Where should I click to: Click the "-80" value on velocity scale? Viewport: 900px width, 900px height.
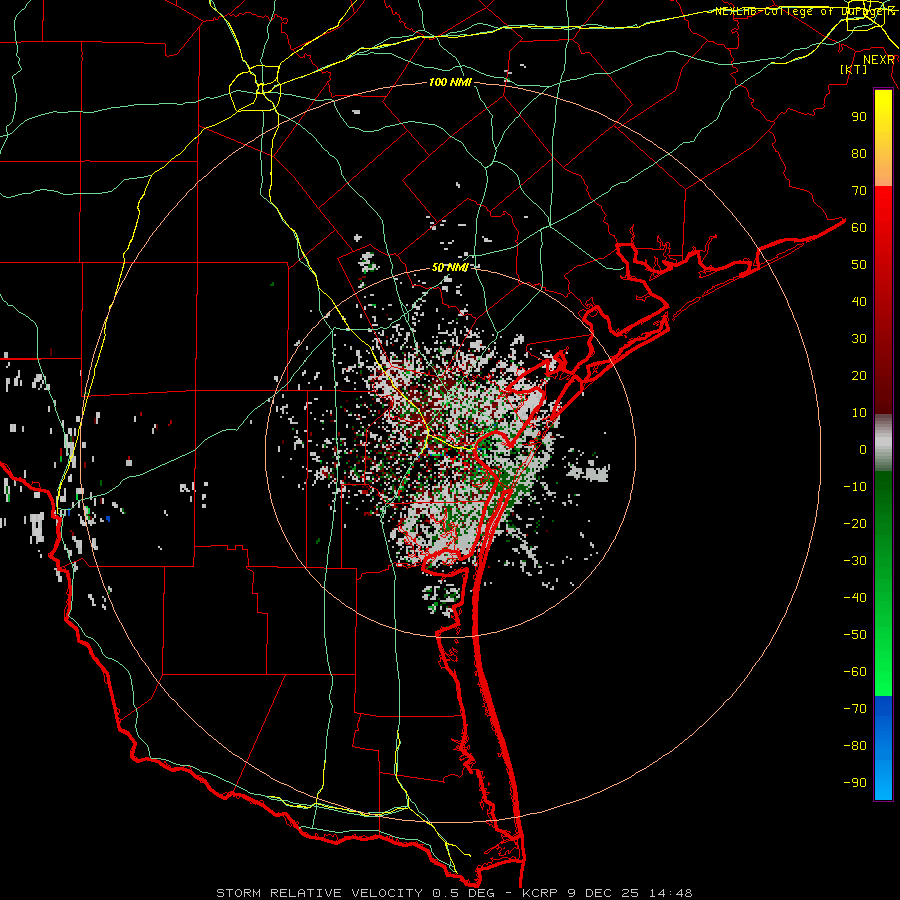tap(855, 746)
